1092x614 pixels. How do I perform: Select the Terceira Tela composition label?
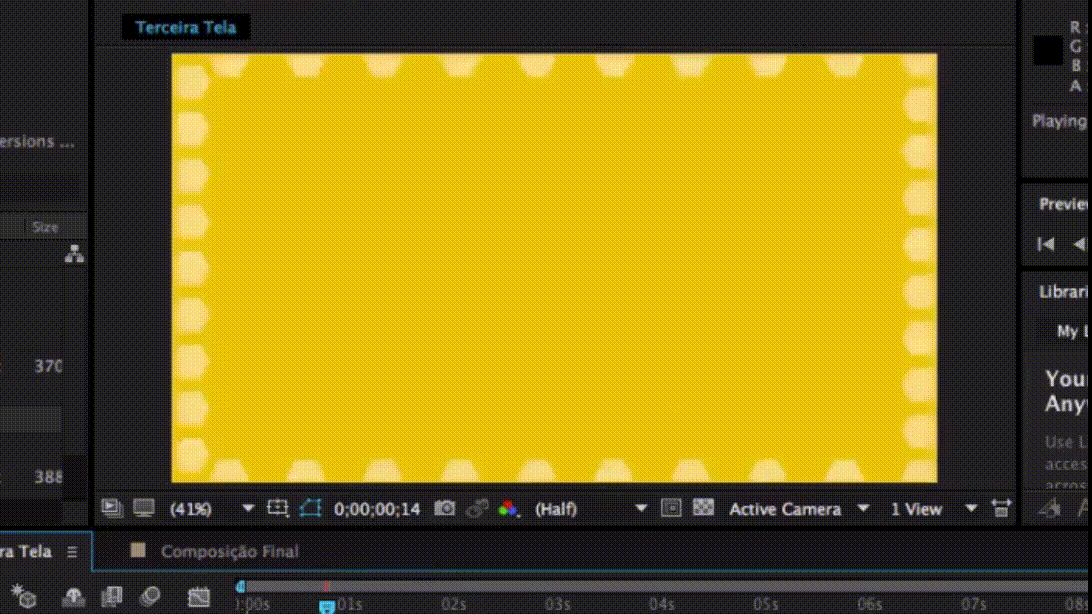pos(186,27)
